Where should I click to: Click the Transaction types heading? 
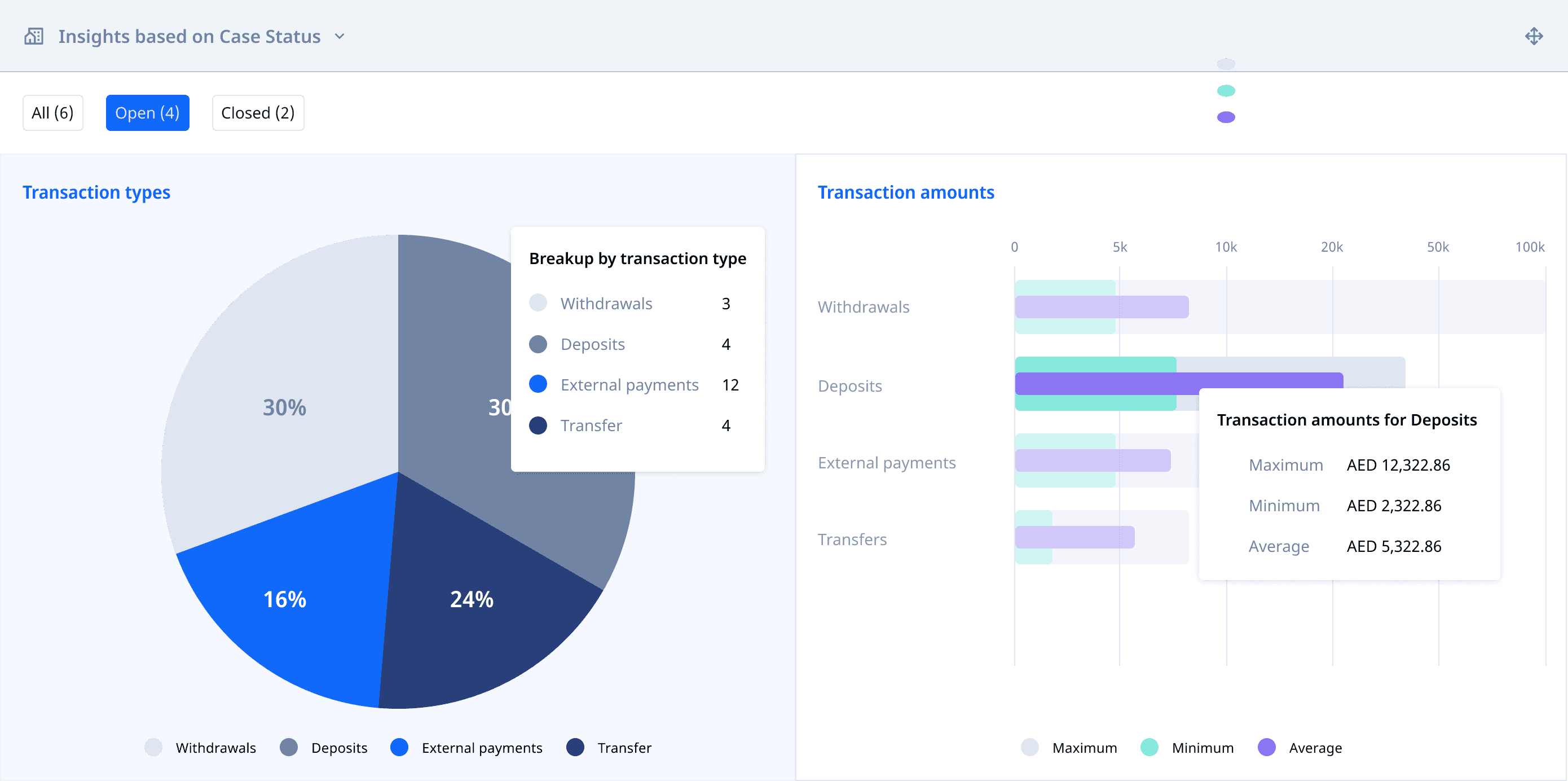pos(96,192)
